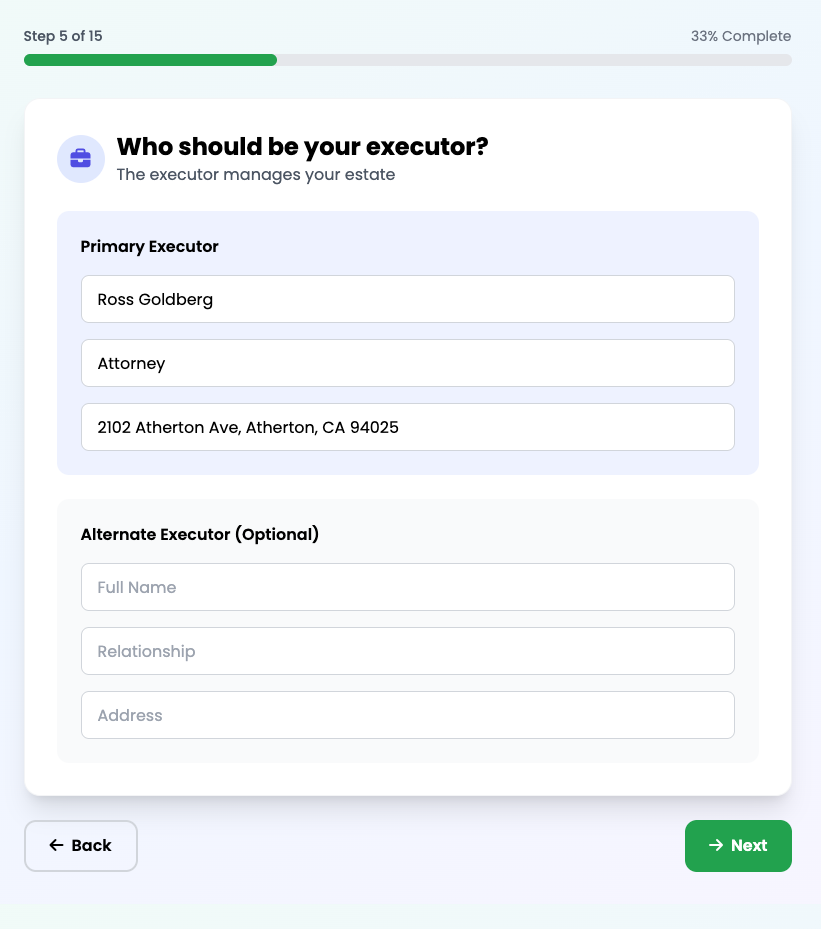
Task: Proceed with the green Next button
Action: 738,846
